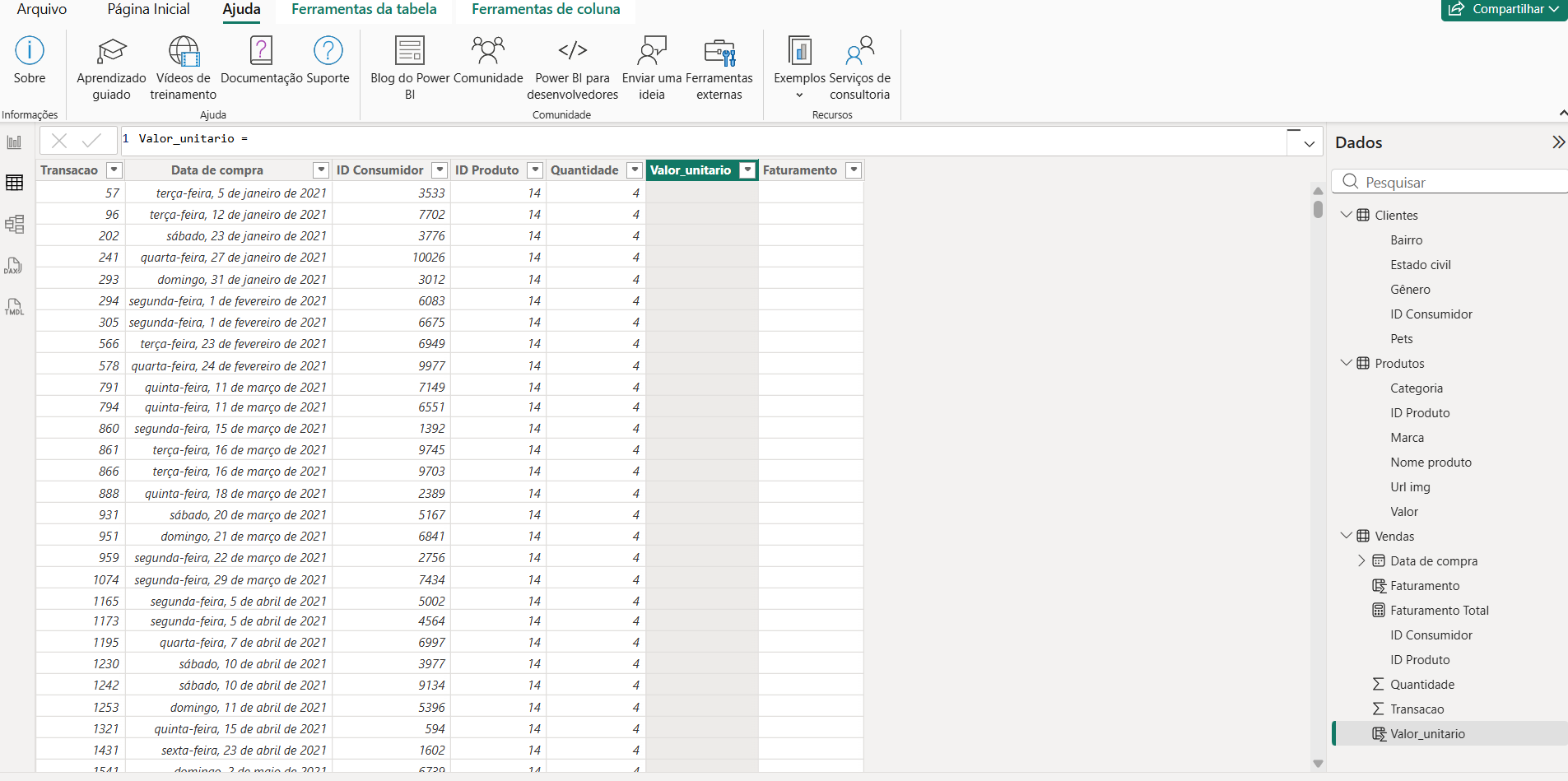Open the Transacao column filter dropdown

(114, 170)
